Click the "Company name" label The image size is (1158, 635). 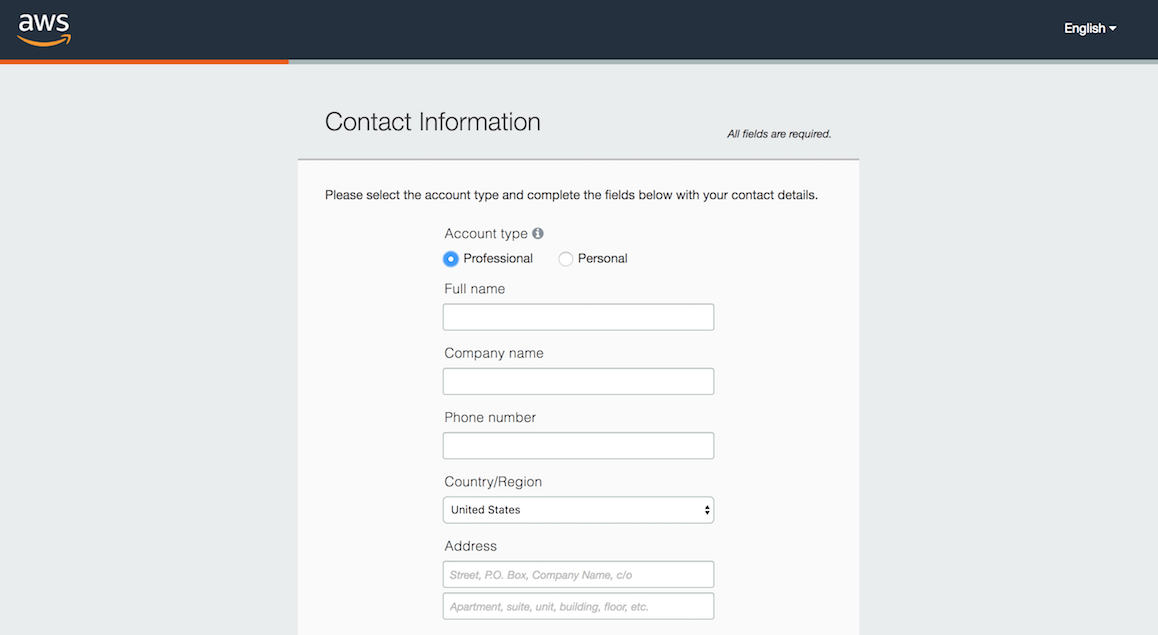[x=493, y=353]
